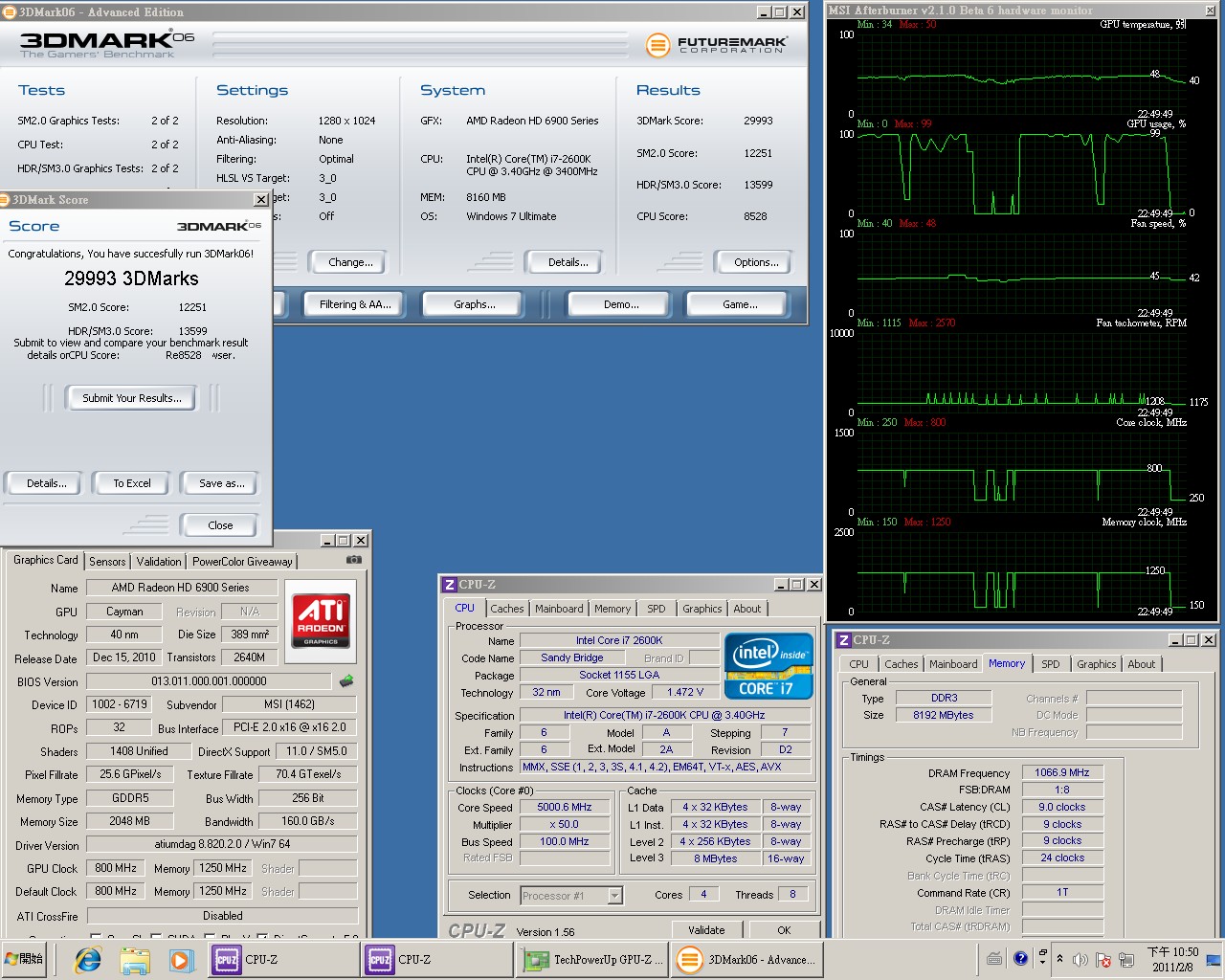Click the BIOS save chip icon
Viewport: 1225px width, 980px height.
coord(346,681)
